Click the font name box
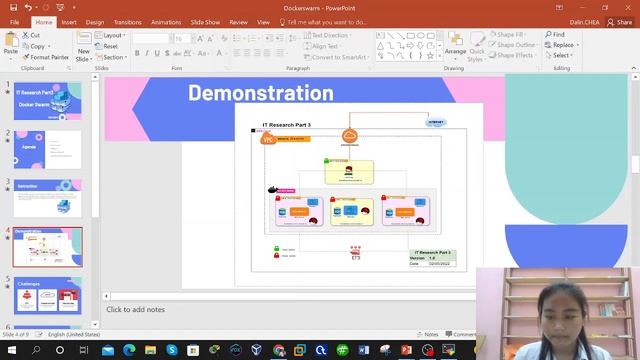 [x=151, y=39]
